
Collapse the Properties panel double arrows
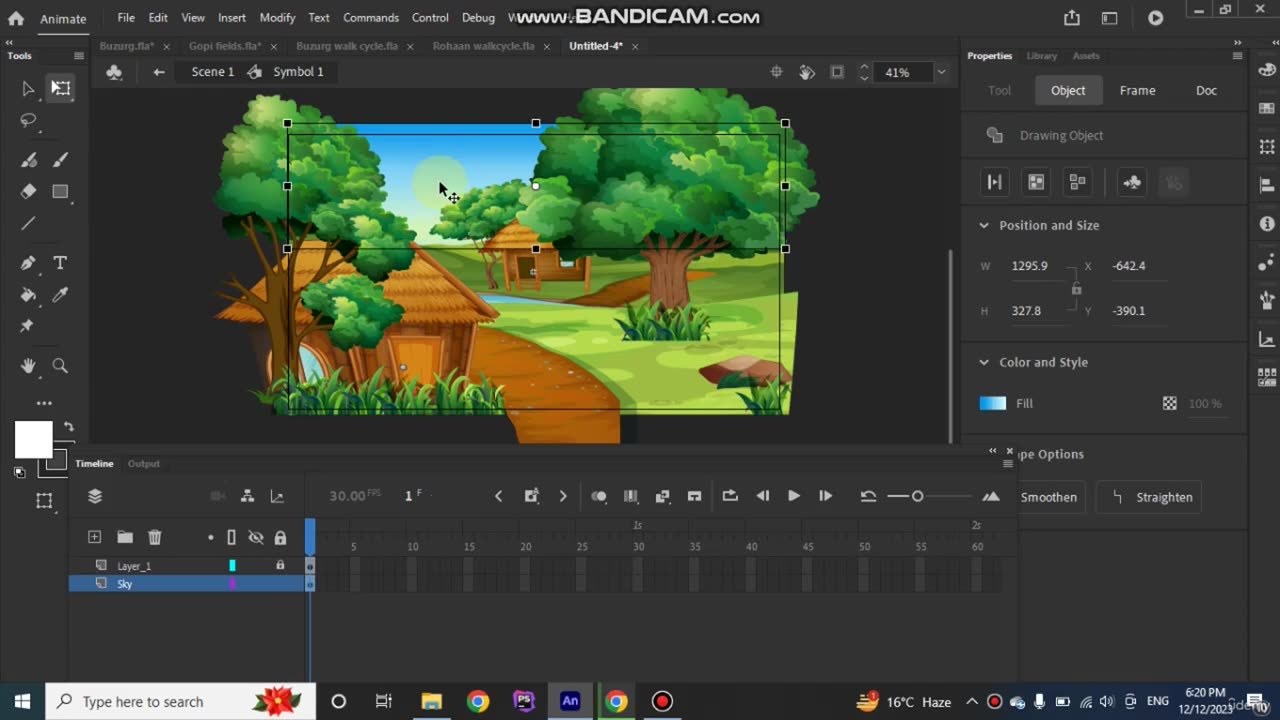tap(1237, 43)
